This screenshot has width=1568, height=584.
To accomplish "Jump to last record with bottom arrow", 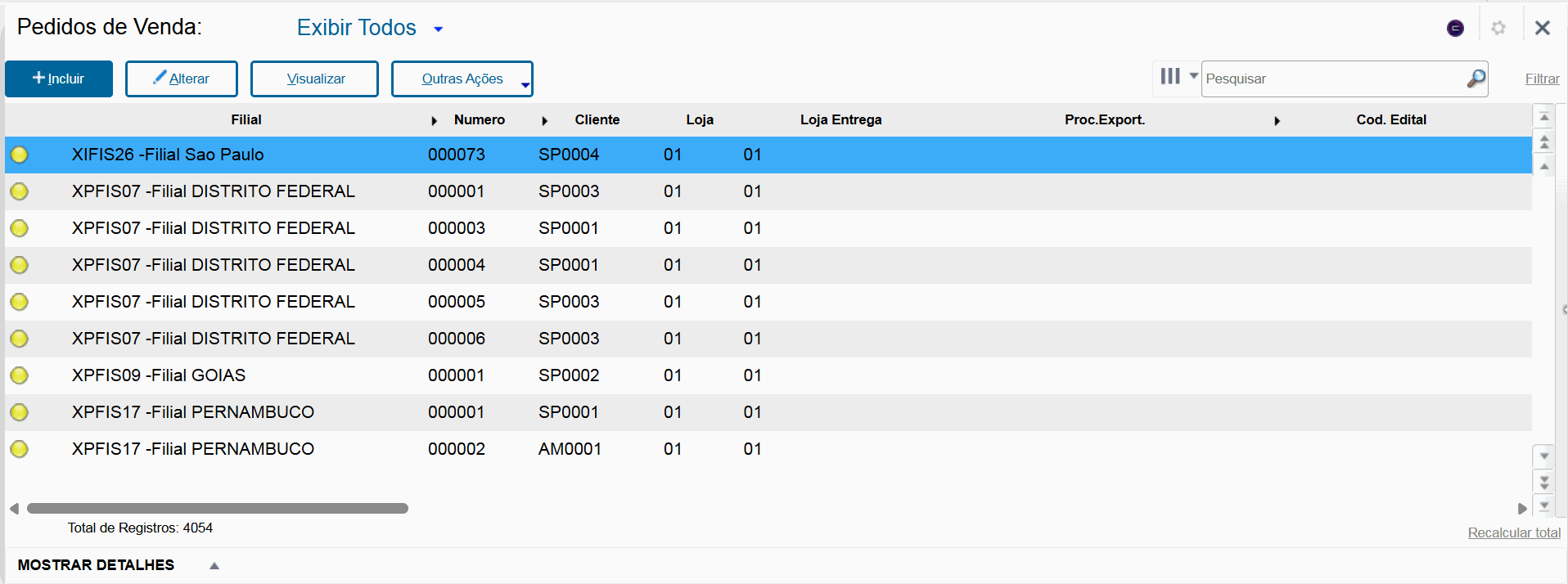I will [x=1544, y=505].
